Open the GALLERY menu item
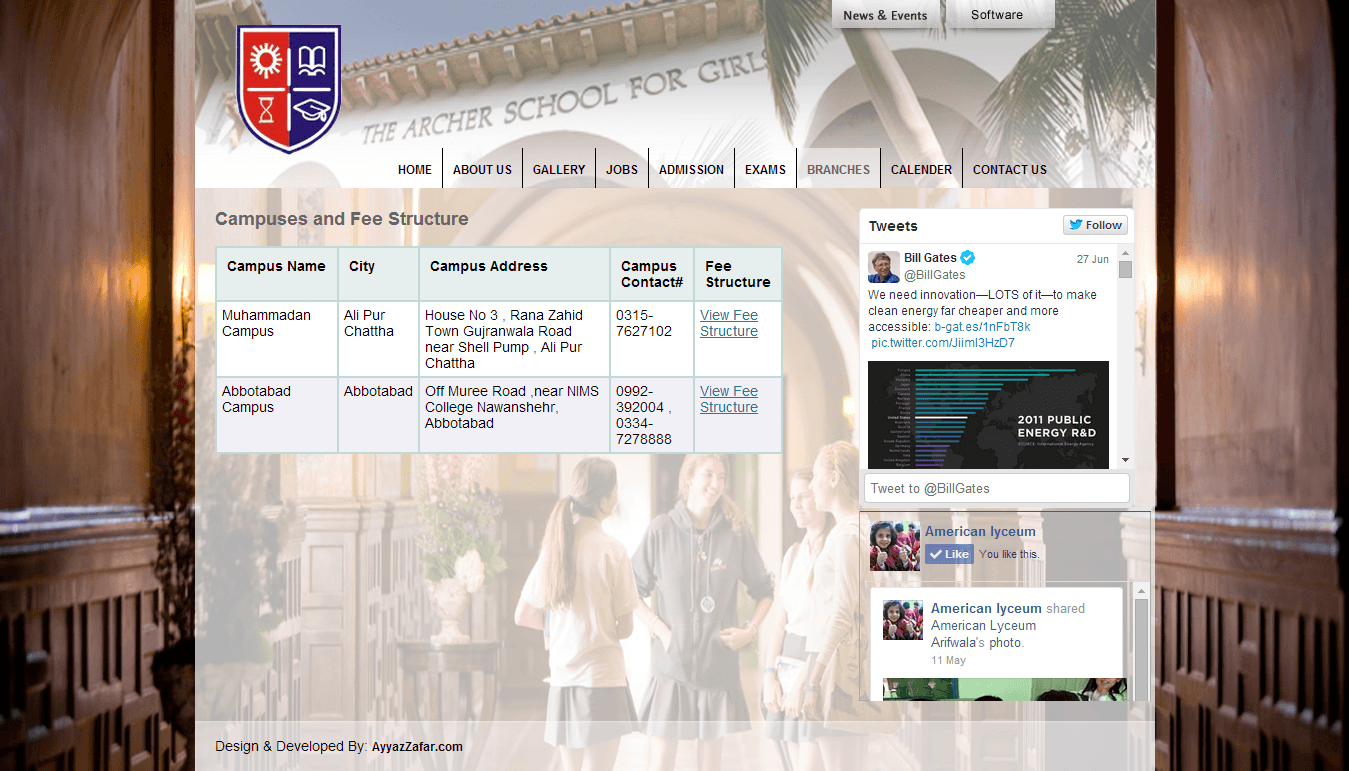This screenshot has width=1349, height=771. 559,169
